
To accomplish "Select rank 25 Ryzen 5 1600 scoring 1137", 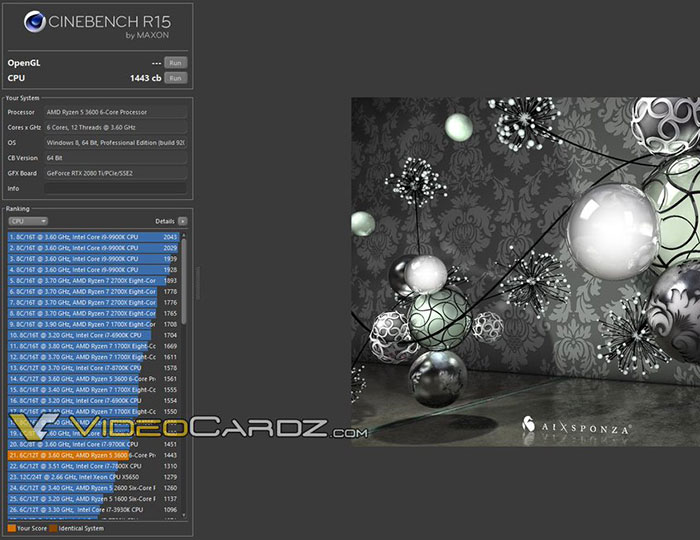I will [93, 499].
